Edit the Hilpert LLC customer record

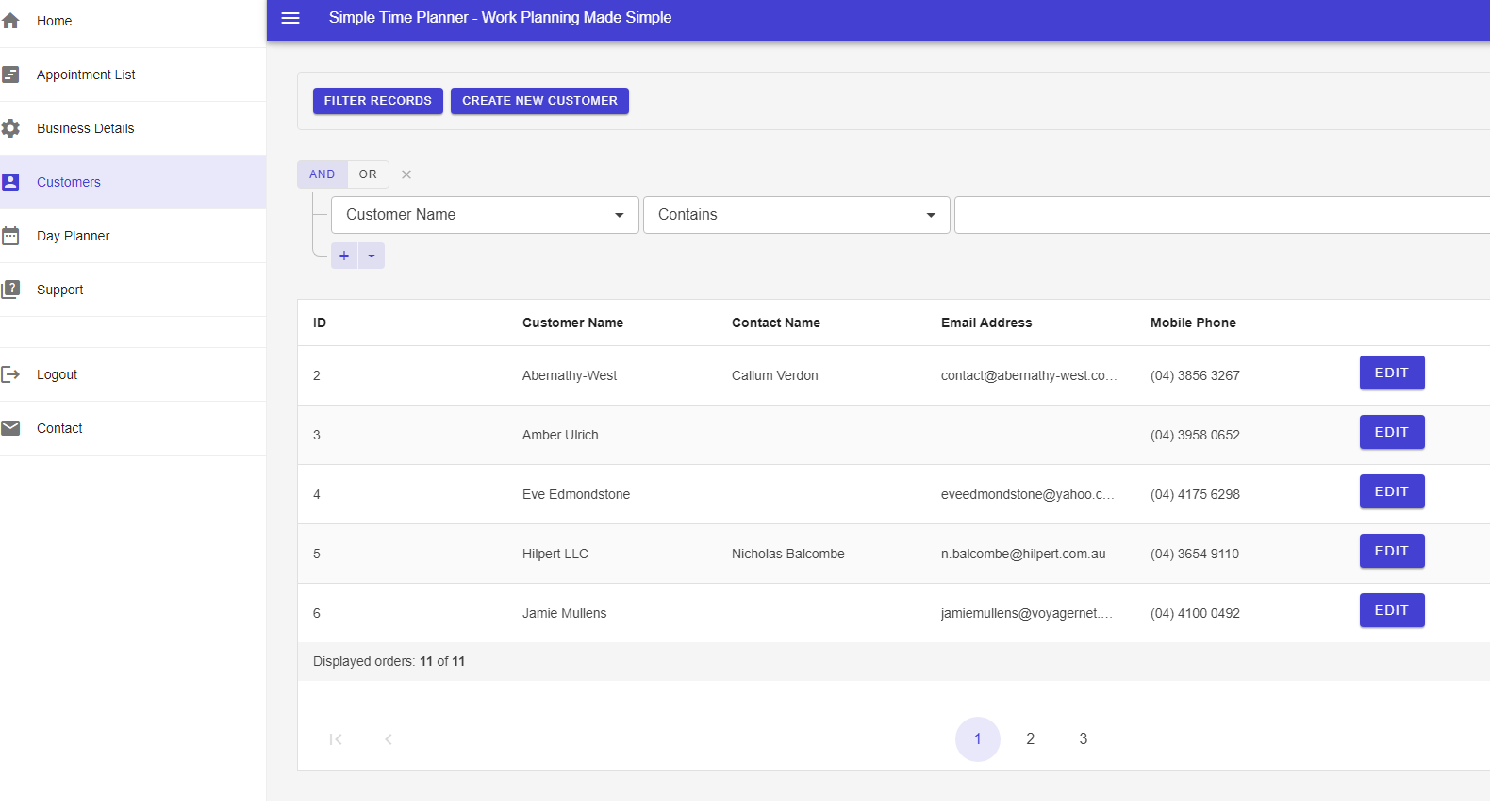click(x=1391, y=551)
